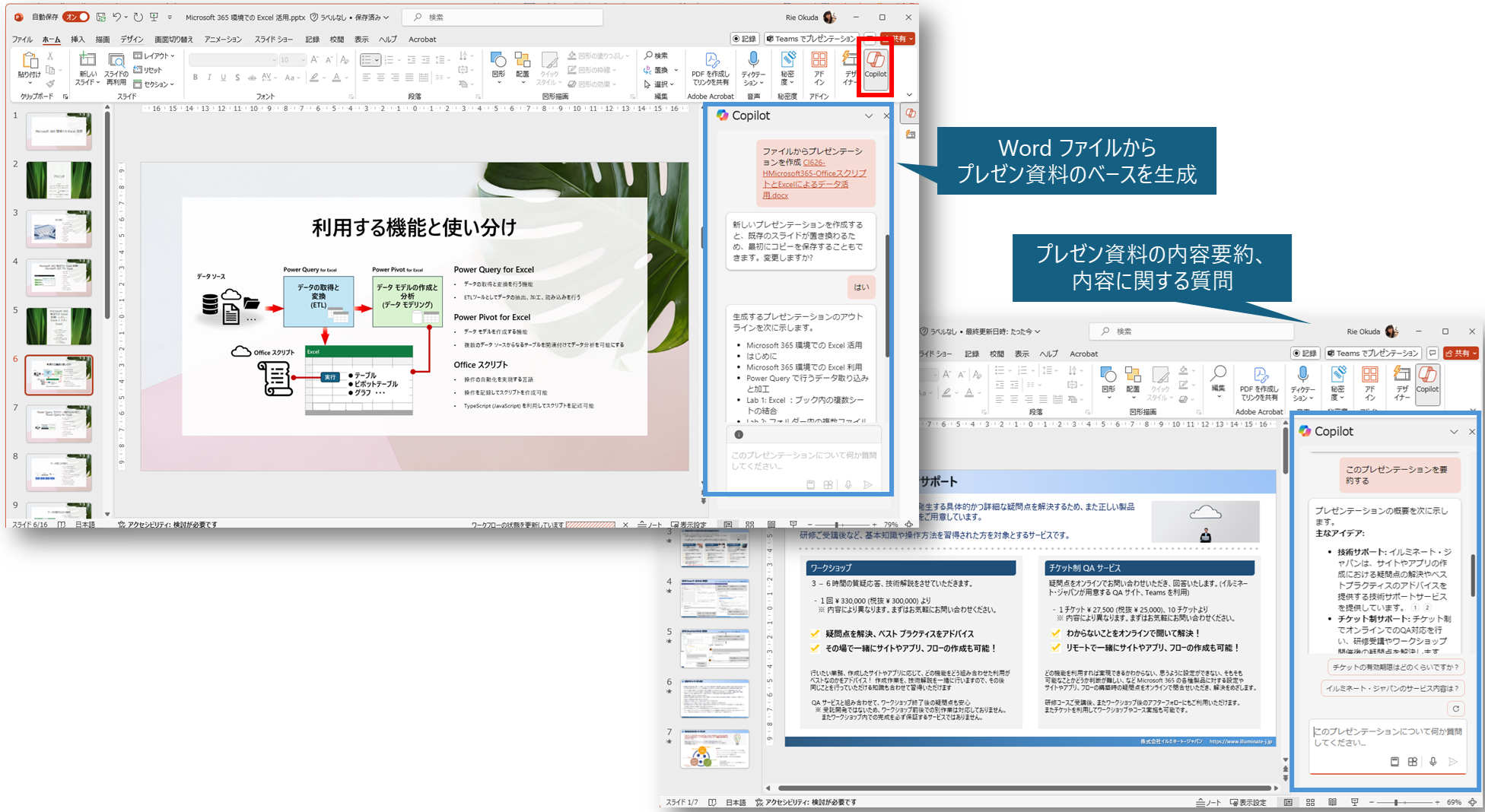Collapse the front Copilot pane with its chevron
1485x812 pixels.
(868, 116)
